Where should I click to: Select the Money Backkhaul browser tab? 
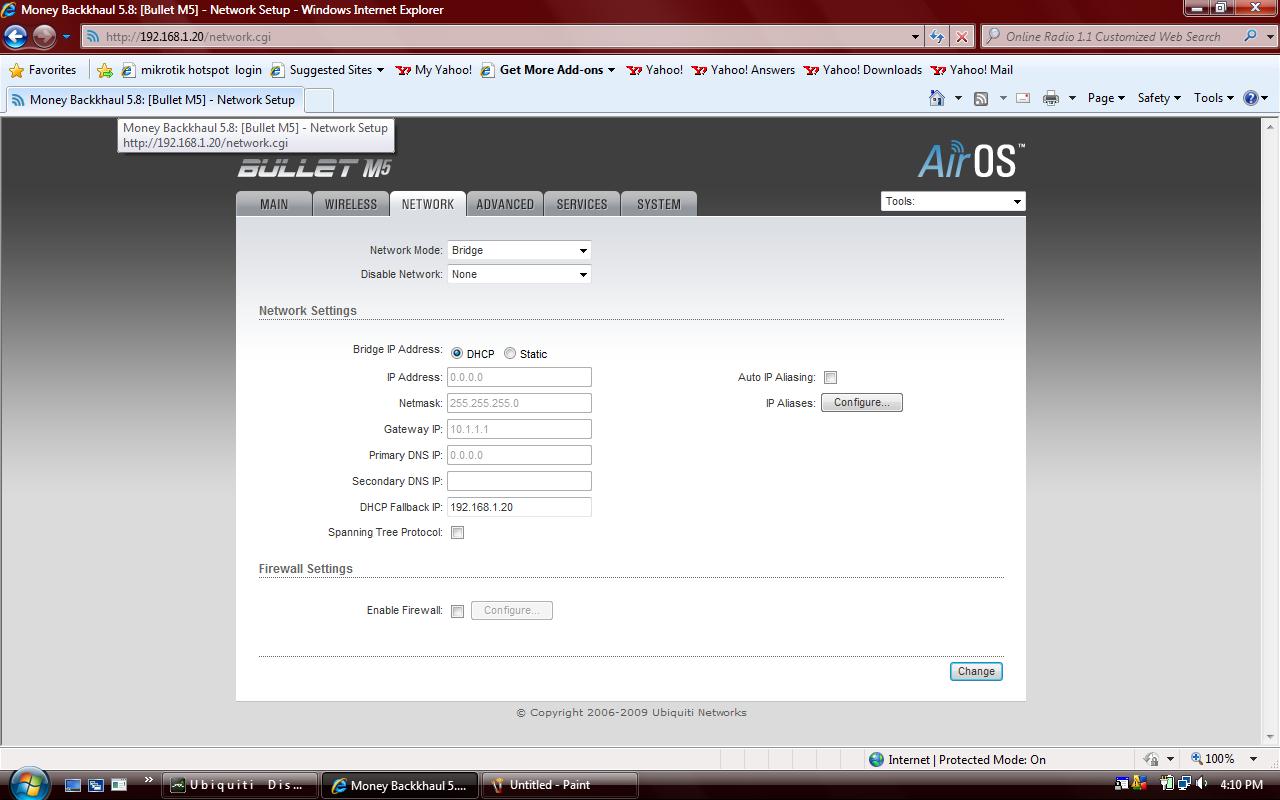pyautogui.click(x=153, y=100)
